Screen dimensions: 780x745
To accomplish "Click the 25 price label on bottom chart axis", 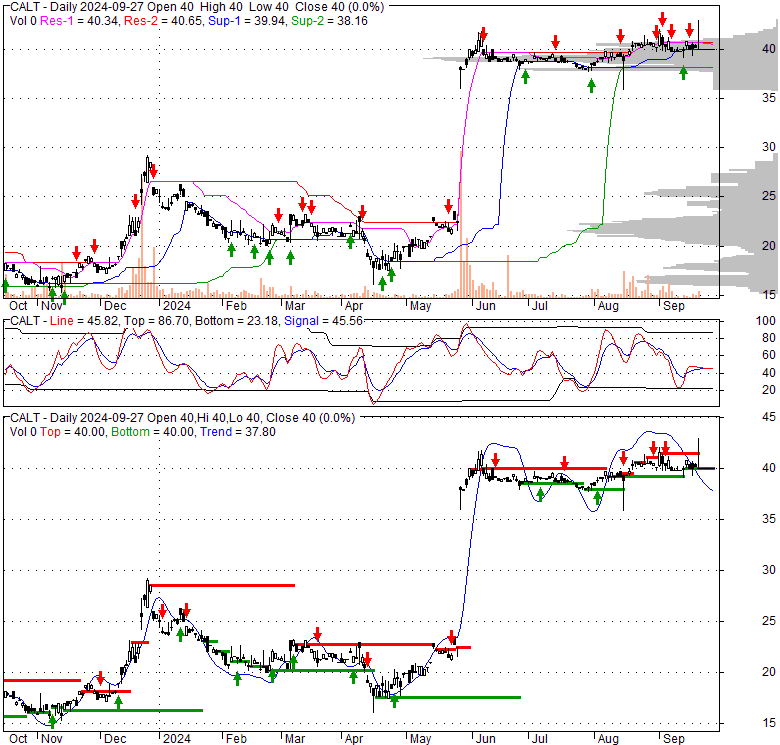I will coord(769,621).
